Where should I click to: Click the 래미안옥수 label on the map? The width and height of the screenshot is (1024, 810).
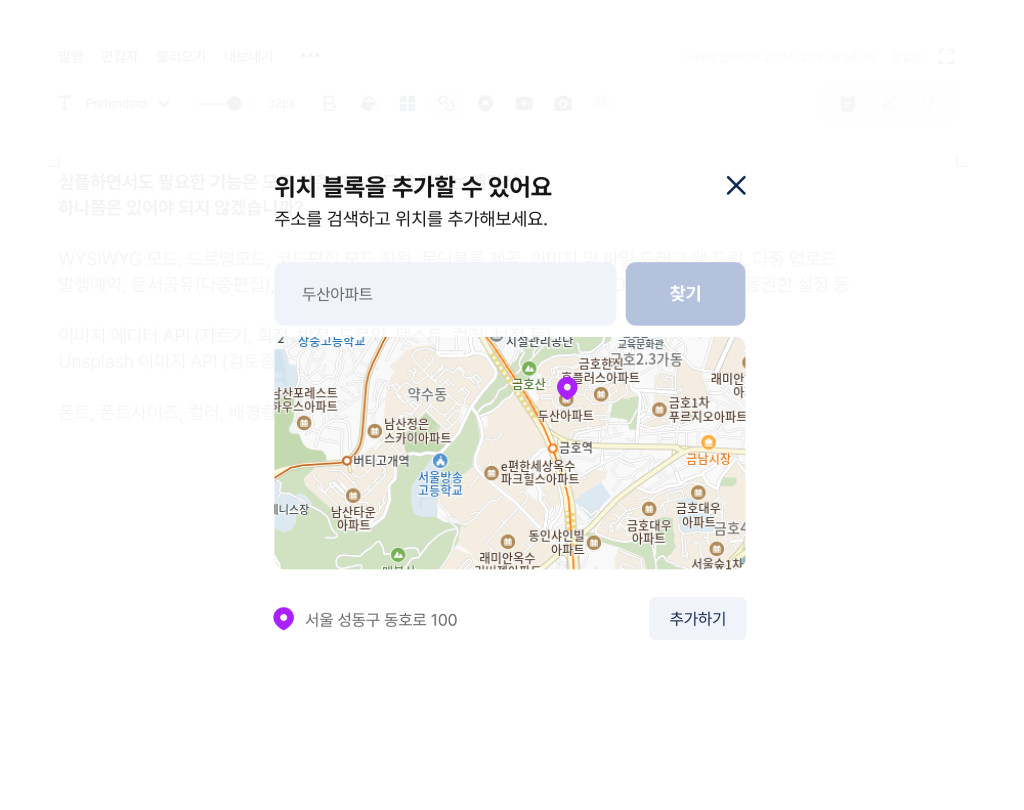tap(507, 558)
